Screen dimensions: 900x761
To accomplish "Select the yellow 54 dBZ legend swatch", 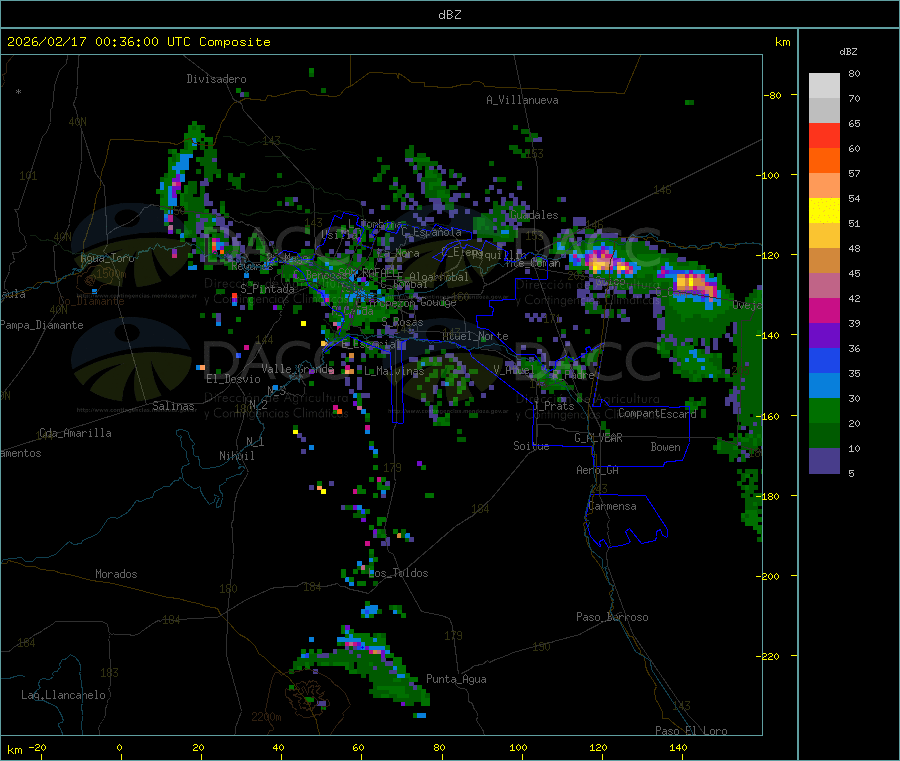I will click(824, 211).
